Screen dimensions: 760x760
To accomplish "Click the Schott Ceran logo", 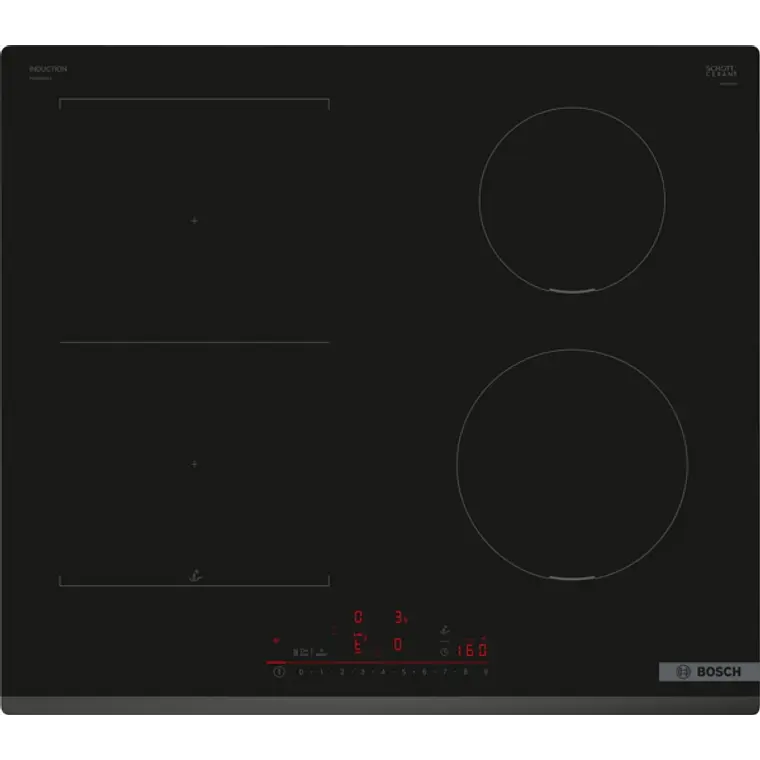I will click(721, 72).
